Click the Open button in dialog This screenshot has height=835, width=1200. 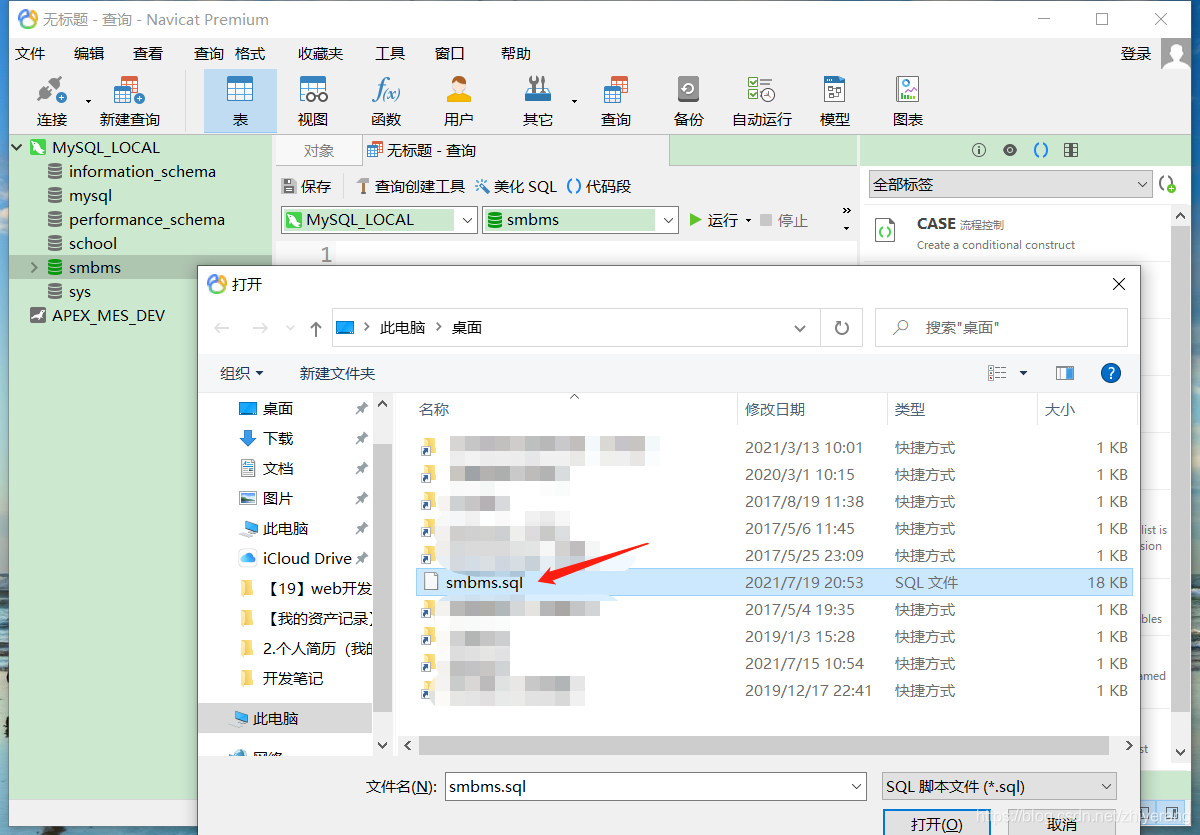click(x=937, y=824)
